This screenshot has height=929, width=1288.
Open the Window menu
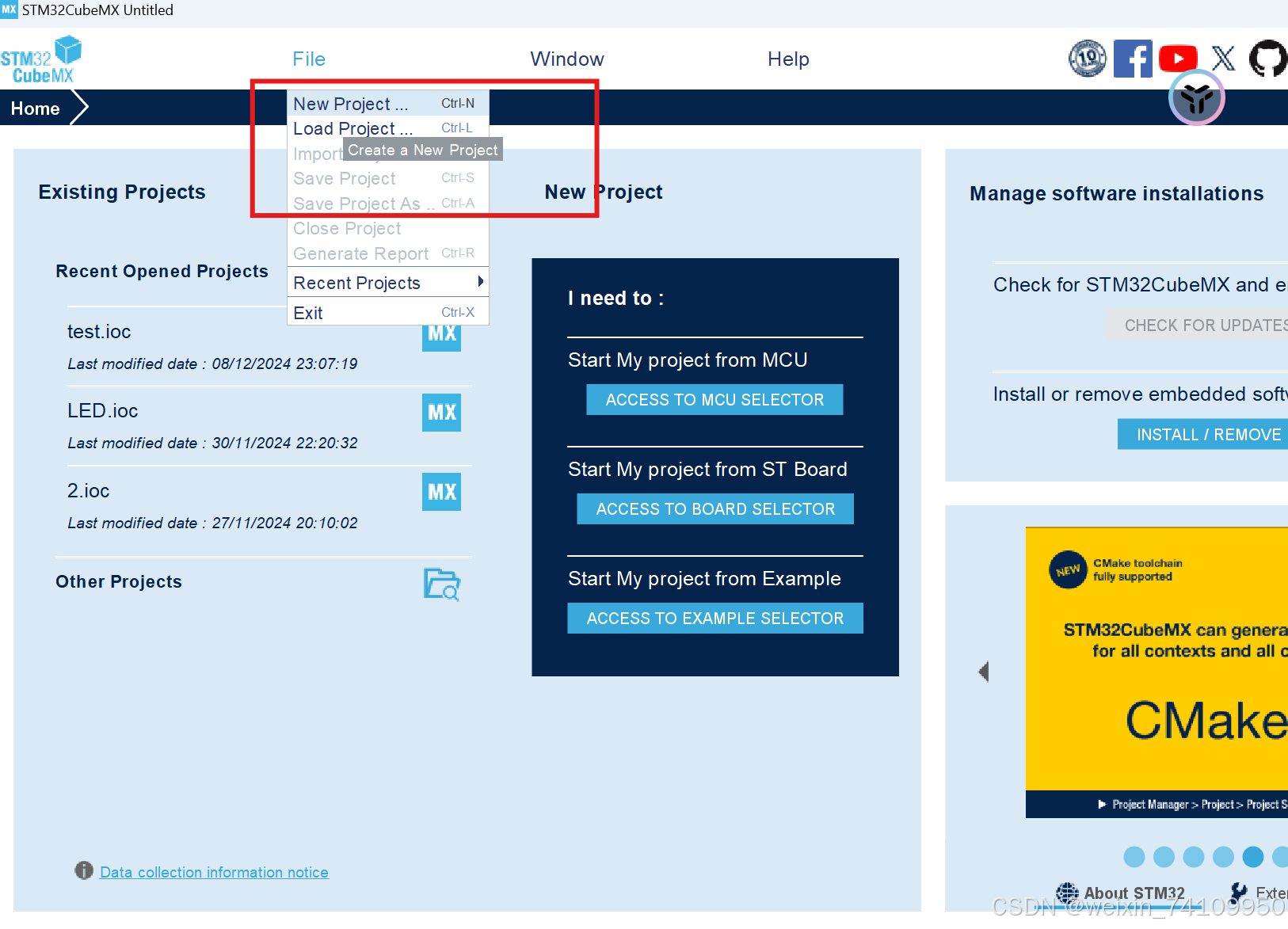[x=567, y=59]
